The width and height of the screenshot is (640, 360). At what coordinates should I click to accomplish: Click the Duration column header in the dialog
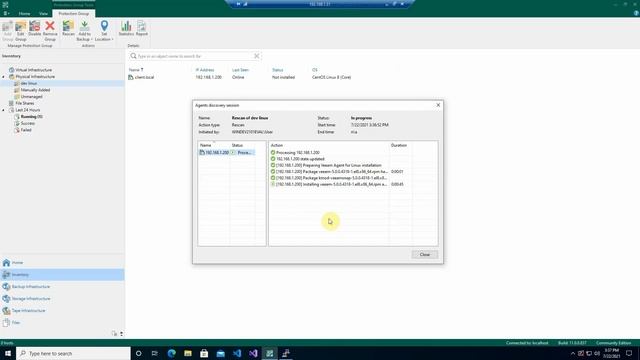point(399,145)
